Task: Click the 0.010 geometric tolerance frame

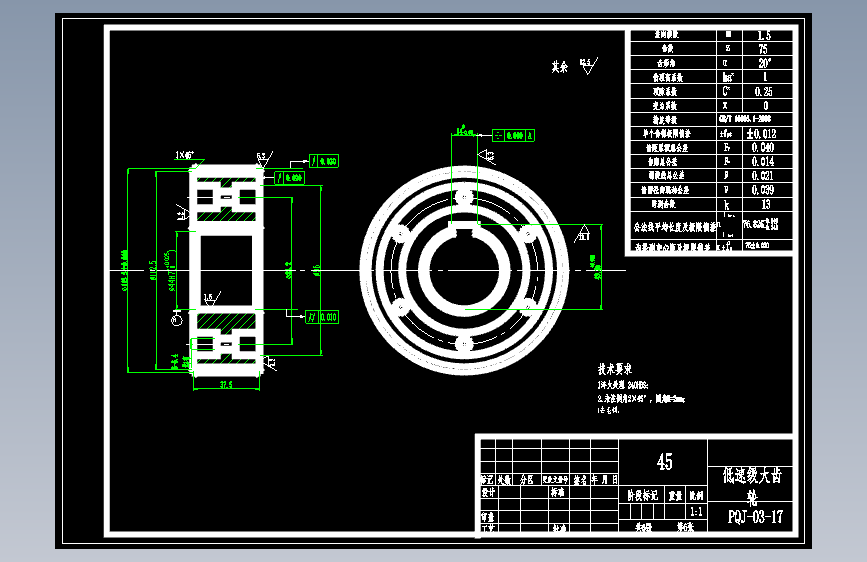Action: pyautogui.click(x=322, y=317)
